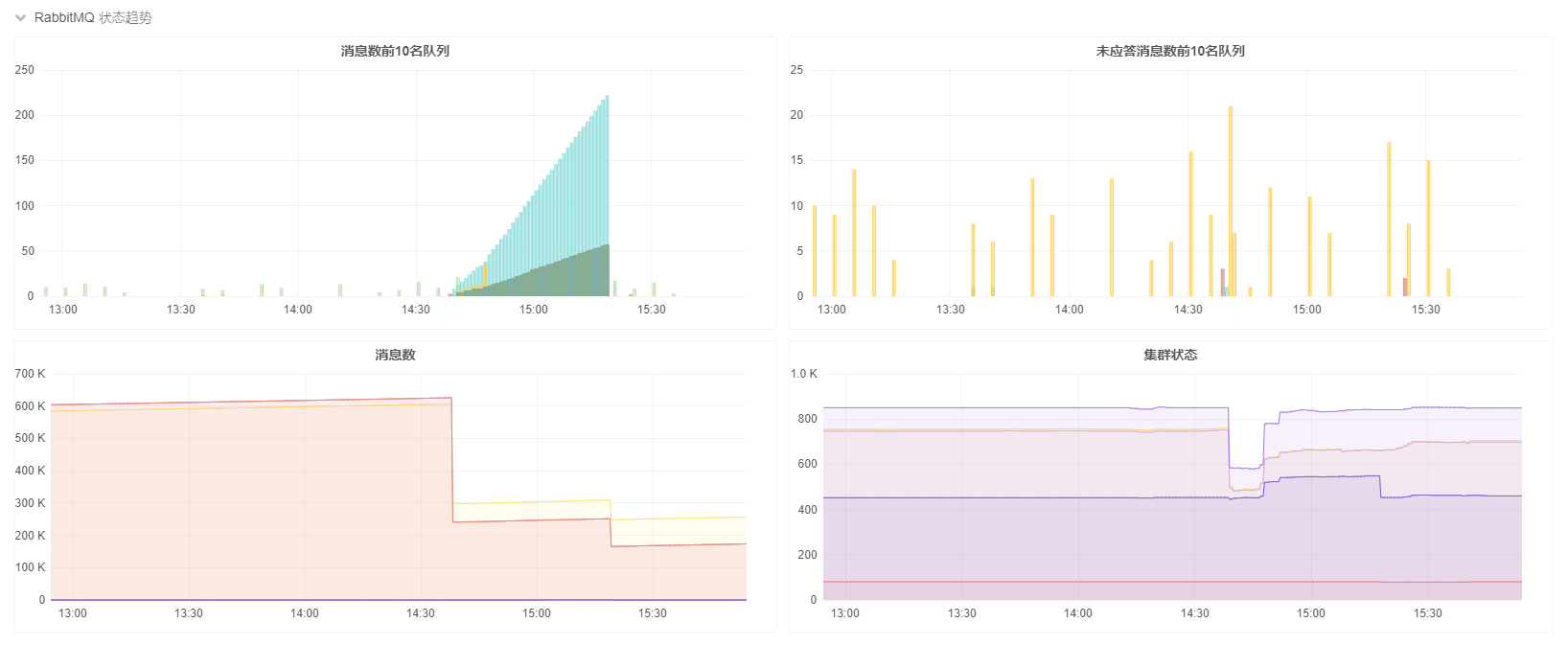
Task: Click the 15:30 axis label in 消息数前10名队列 chart
Action: 651,310
